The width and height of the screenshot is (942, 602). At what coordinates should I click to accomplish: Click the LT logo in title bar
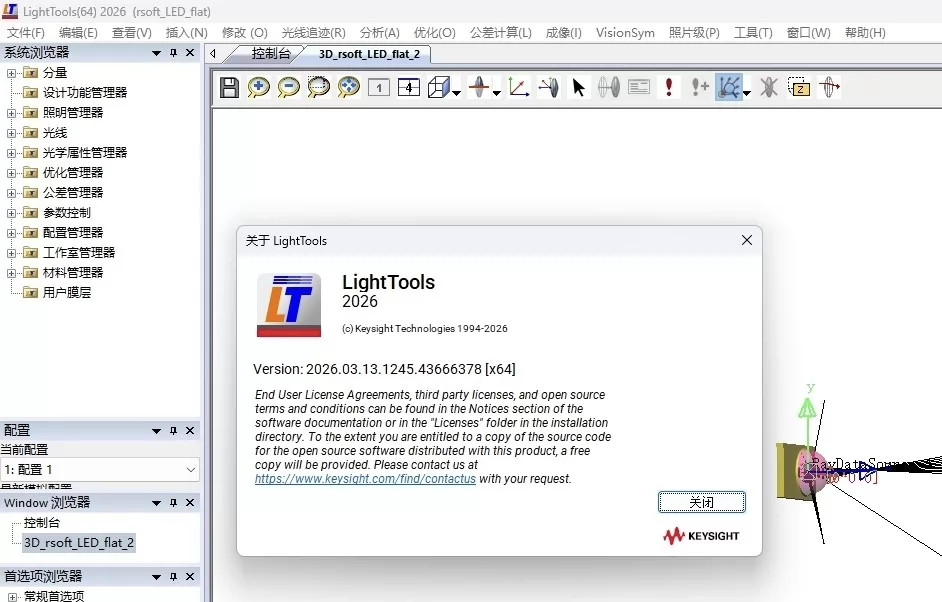10,11
